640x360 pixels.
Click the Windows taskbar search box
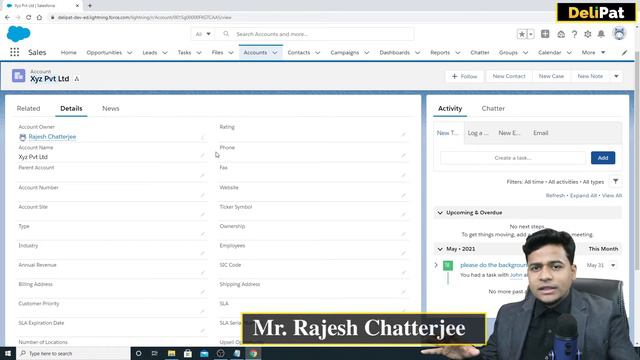pos(73,353)
